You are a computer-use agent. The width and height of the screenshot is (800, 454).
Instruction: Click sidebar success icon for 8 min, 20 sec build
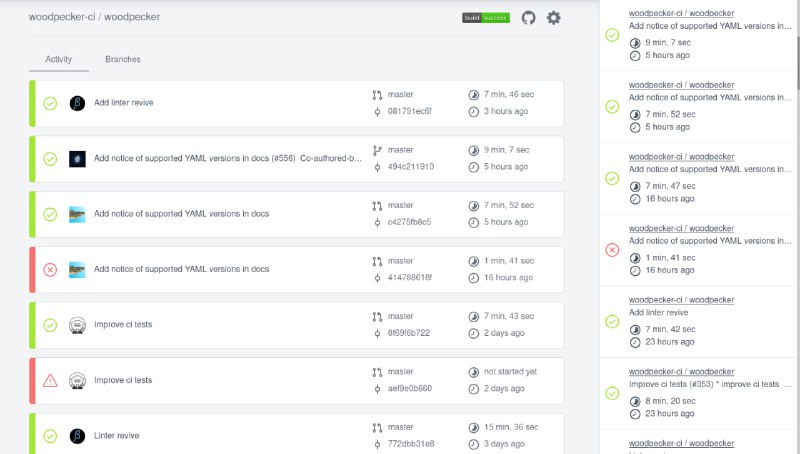(612, 393)
